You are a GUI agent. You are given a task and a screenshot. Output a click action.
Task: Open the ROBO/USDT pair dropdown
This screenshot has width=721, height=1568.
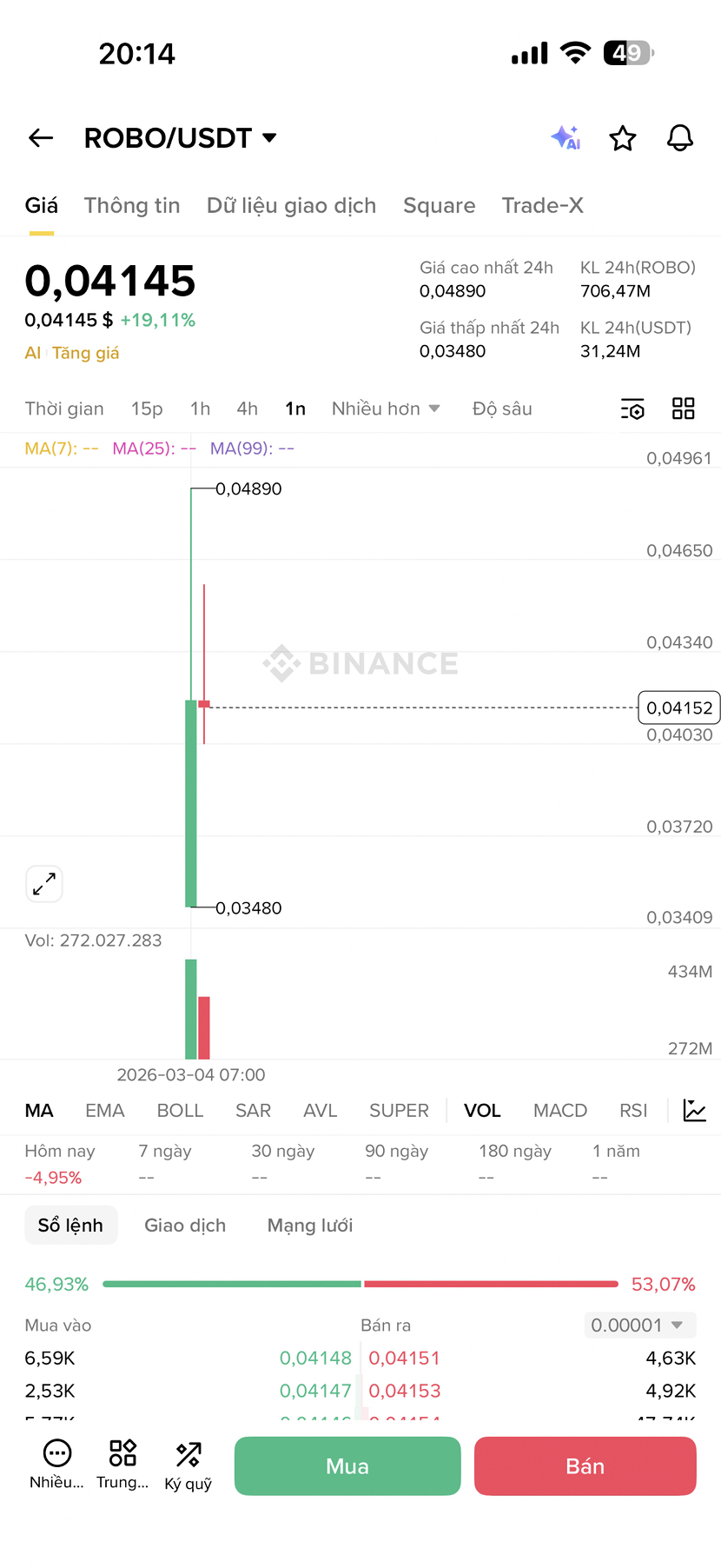click(x=180, y=138)
